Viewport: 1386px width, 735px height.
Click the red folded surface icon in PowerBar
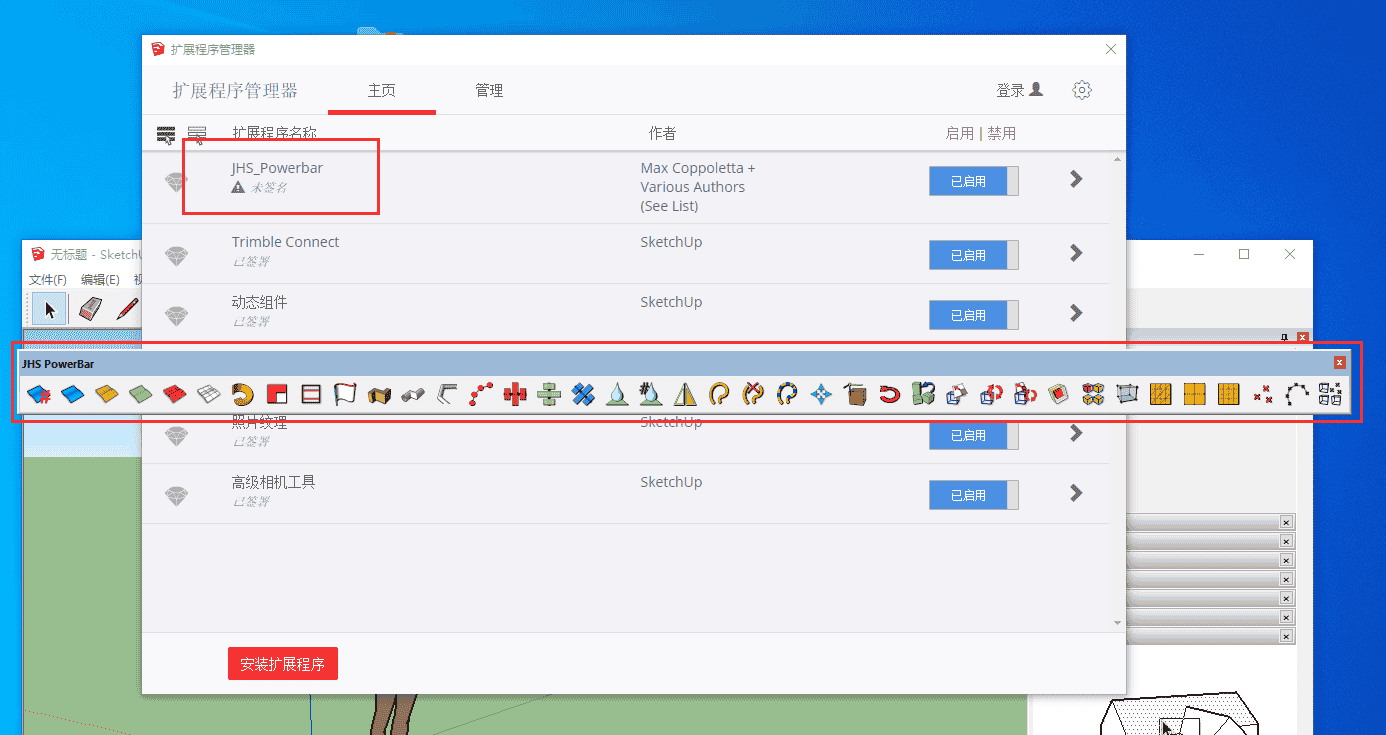coord(175,394)
